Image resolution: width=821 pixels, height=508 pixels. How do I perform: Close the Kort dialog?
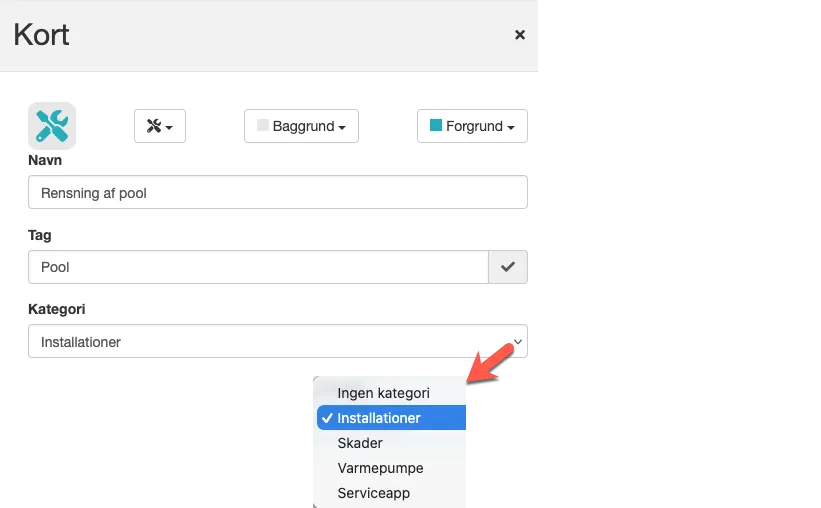520,35
